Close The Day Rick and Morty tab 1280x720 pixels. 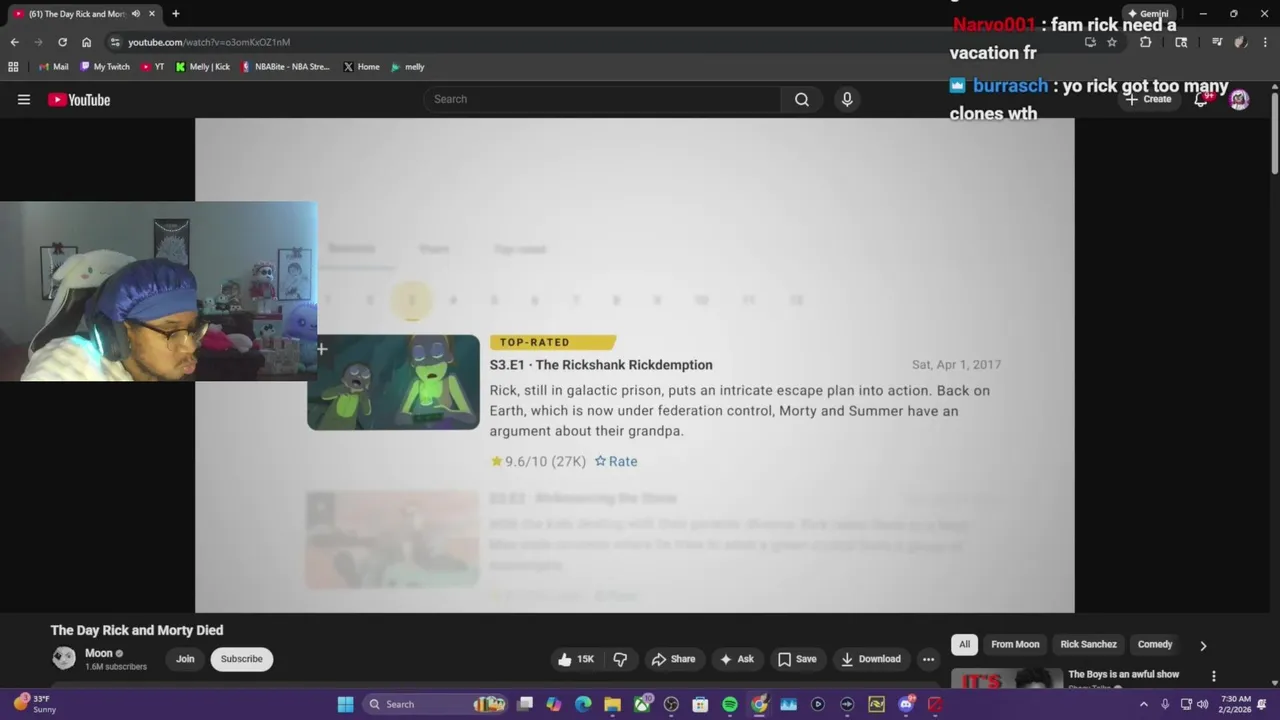point(152,14)
